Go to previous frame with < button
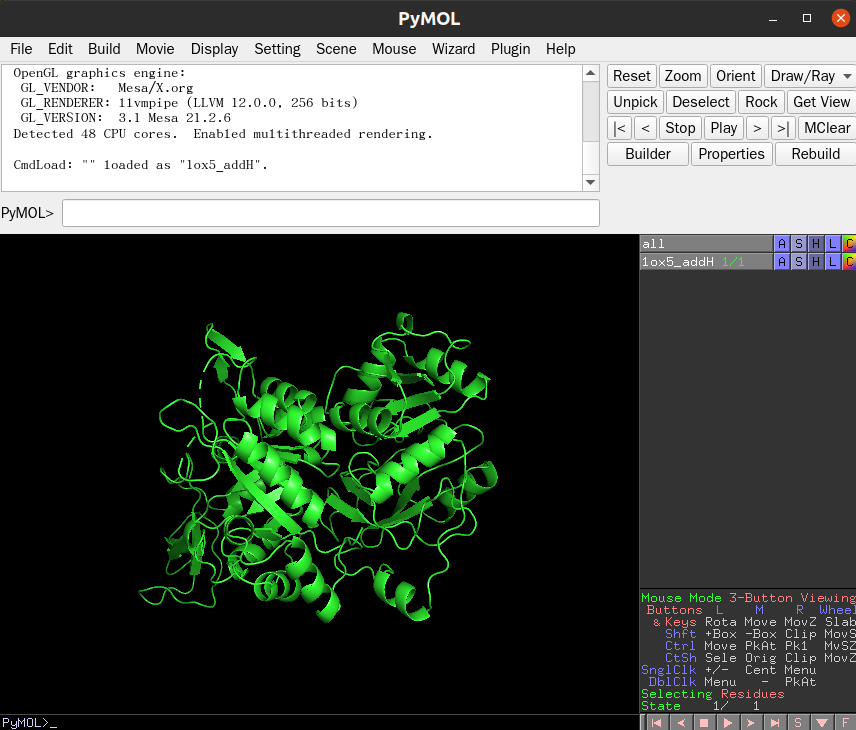The height and width of the screenshot is (730, 856). pos(645,128)
